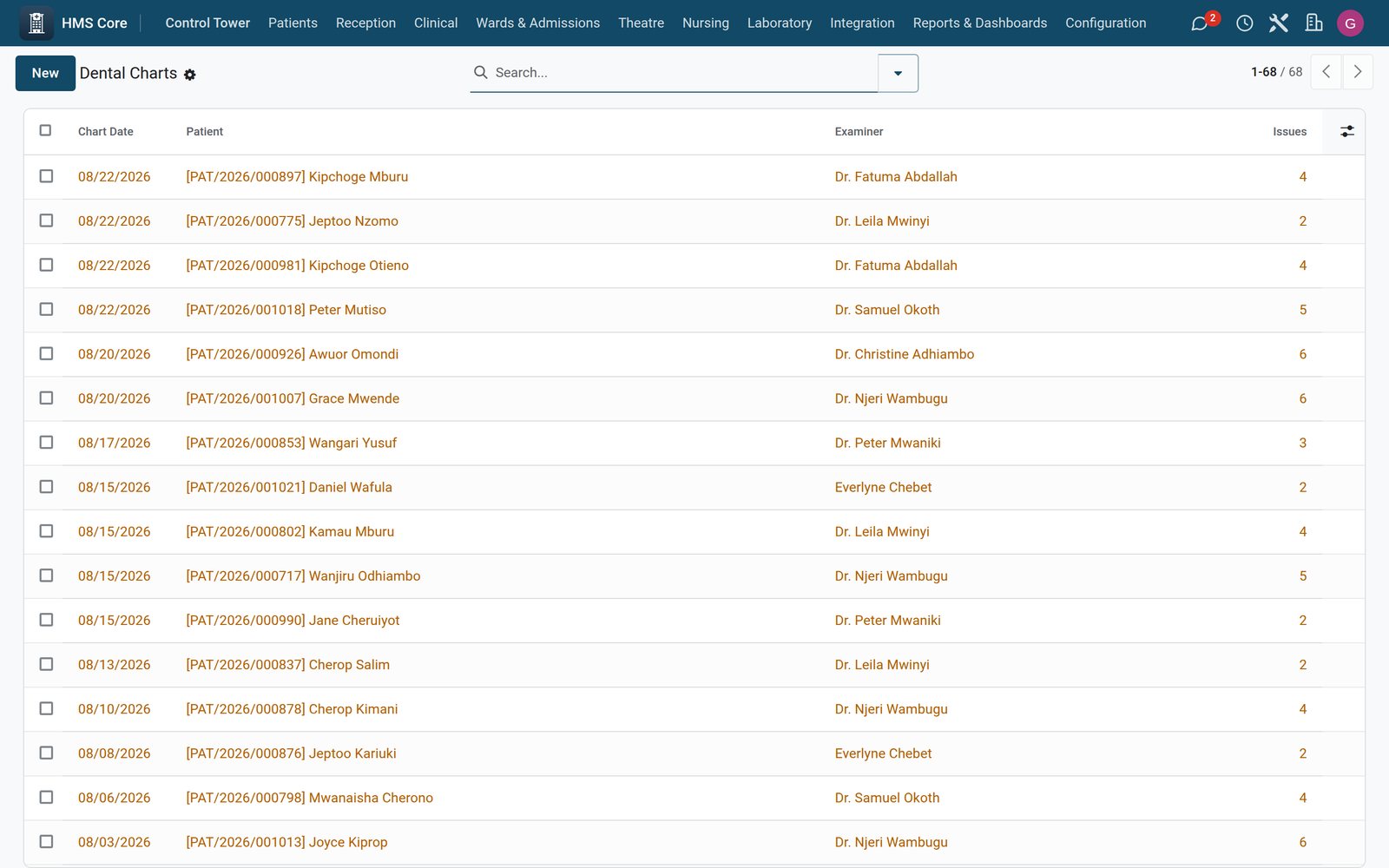The height and width of the screenshot is (868, 1389).
Task: Tick checkbox for Kipchoge Mburu row
Action: pos(46,176)
